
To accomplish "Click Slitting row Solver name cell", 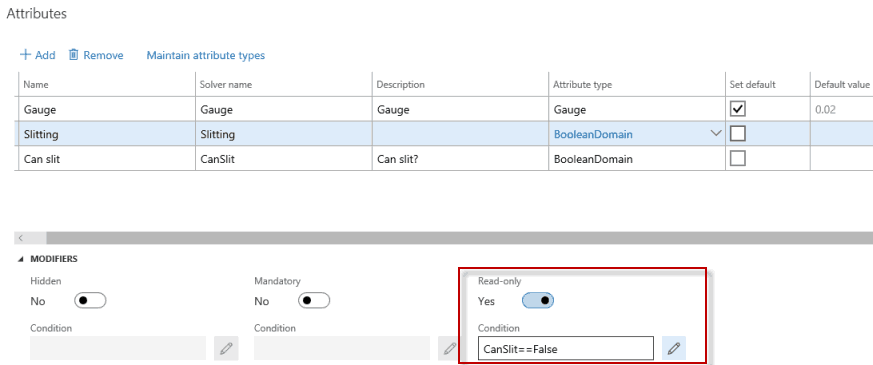I will [x=283, y=134].
